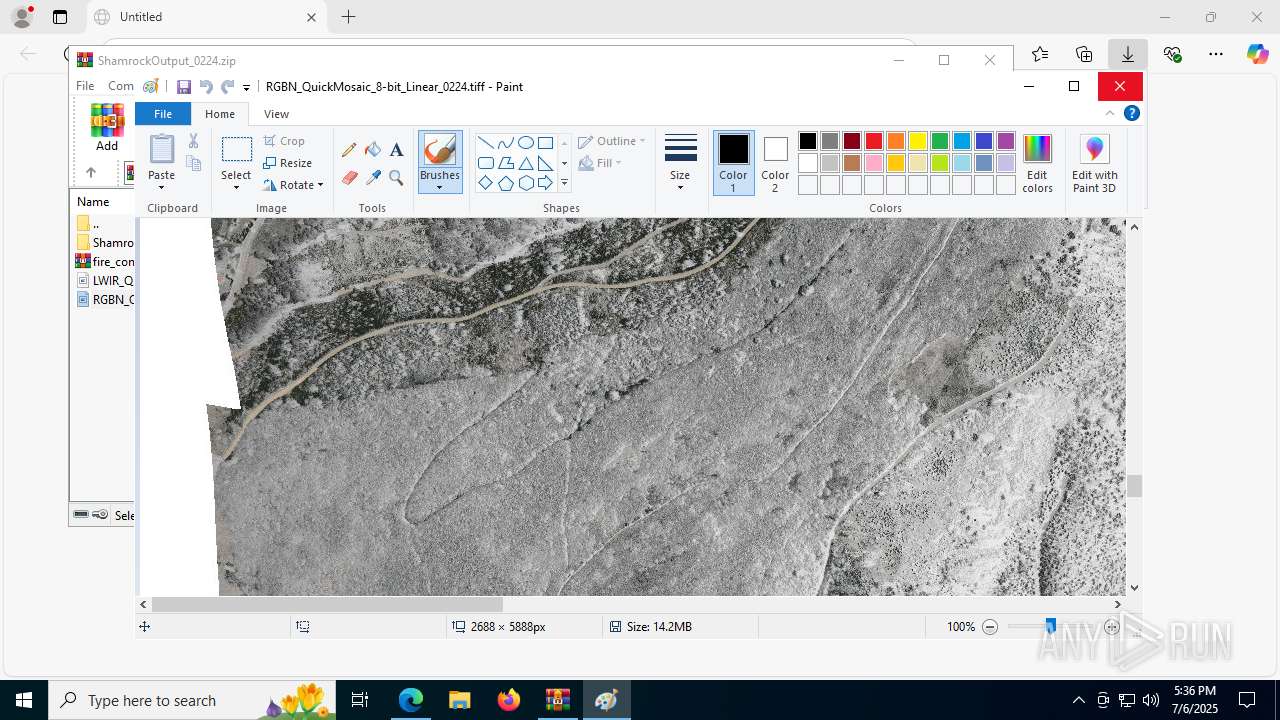This screenshot has height=720, width=1280.
Task: Open File Explorer from taskbar
Action: point(459,700)
